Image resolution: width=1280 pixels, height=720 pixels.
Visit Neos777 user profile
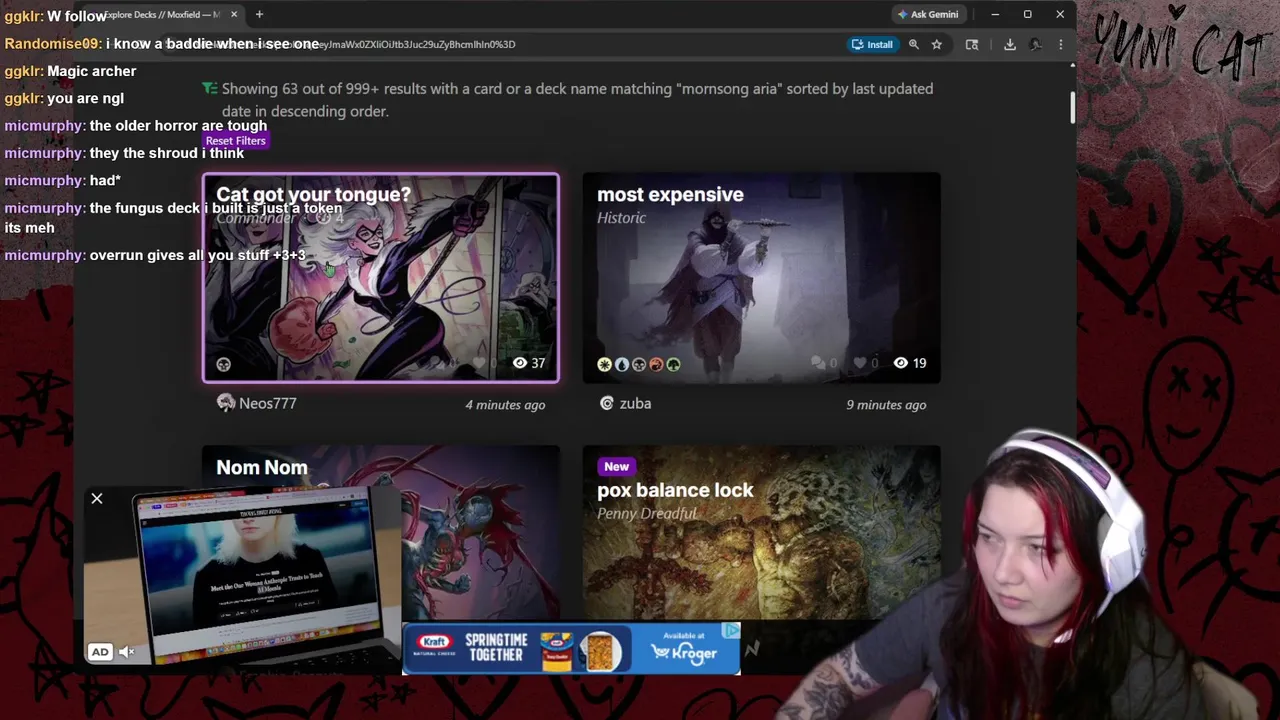pyautogui.click(x=267, y=403)
